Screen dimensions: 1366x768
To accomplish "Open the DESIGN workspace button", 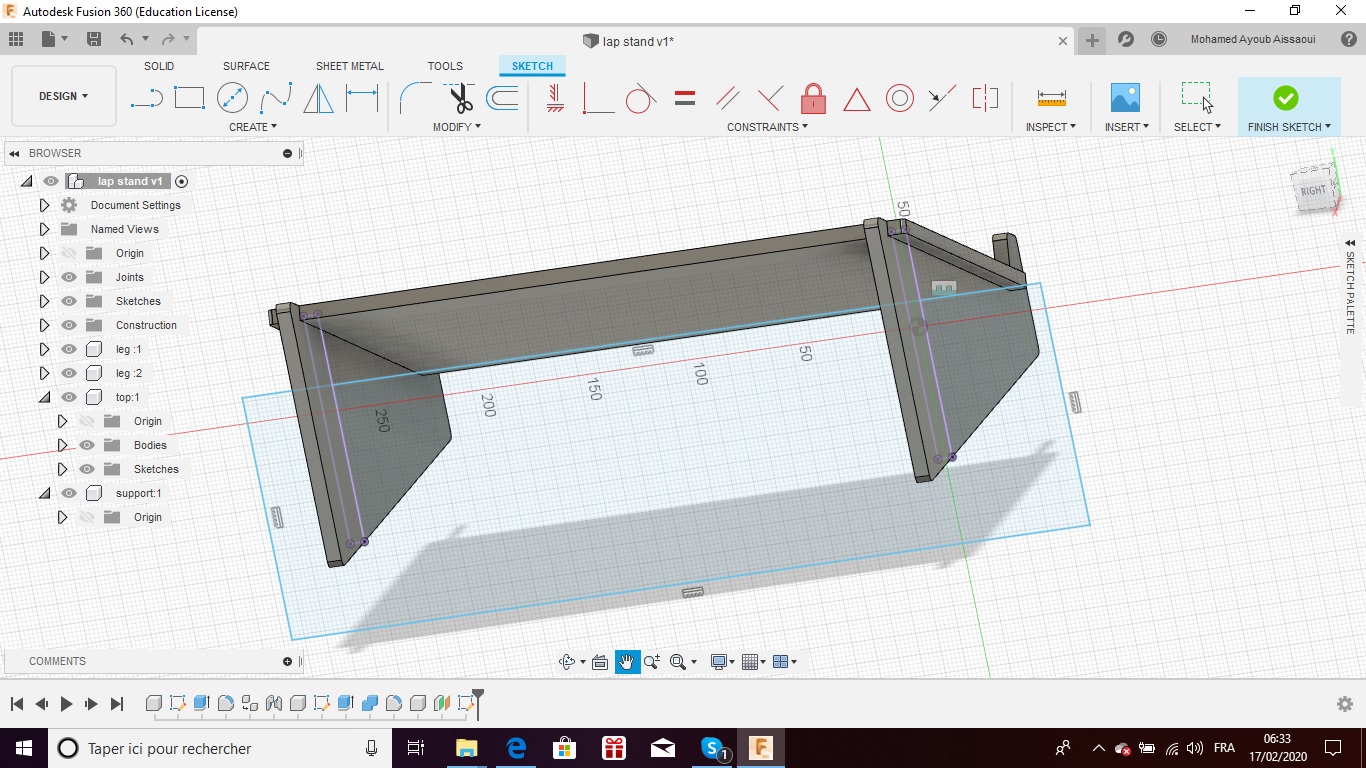I will [63, 96].
